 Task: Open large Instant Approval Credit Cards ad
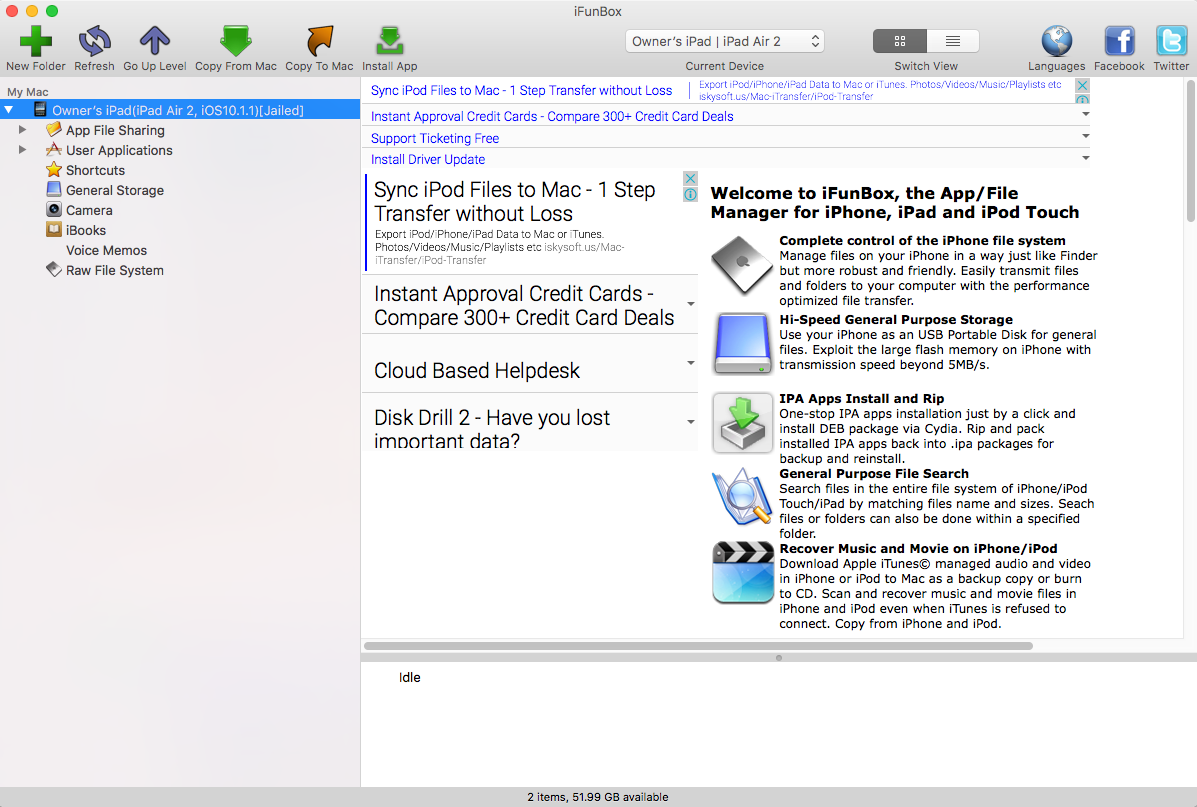[524, 305]
